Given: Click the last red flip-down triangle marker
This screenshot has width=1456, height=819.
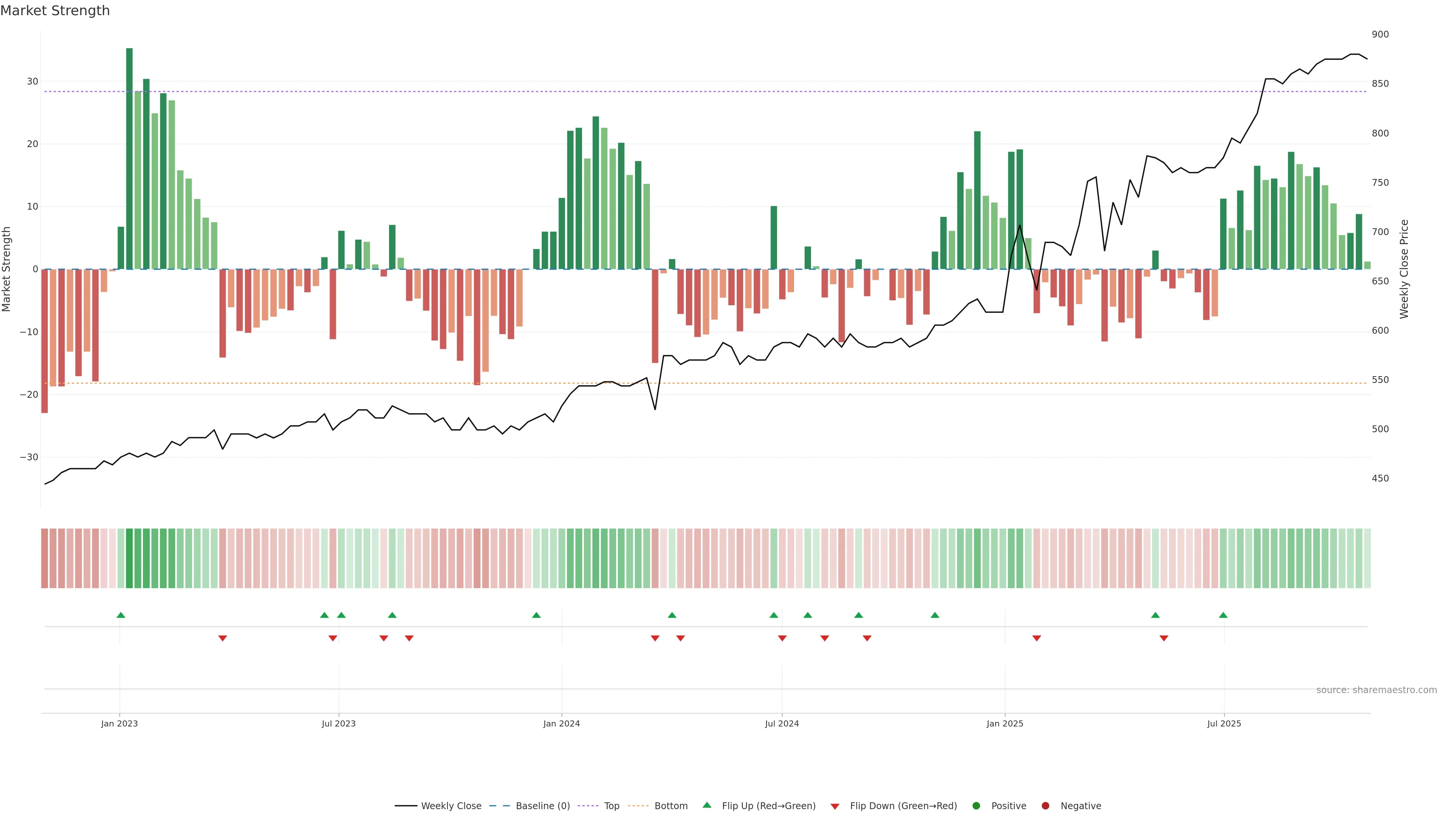Looking at the screenshot, I should coord(1164,638).
